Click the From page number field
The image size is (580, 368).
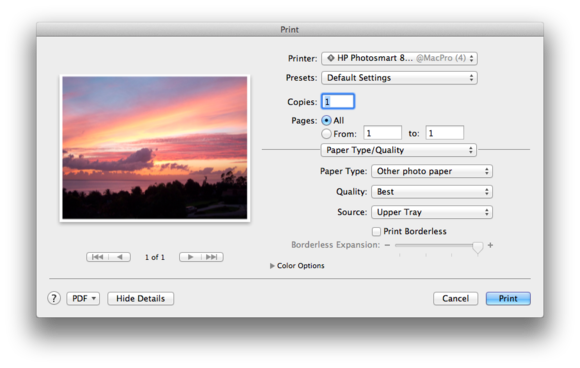point(382,133)
